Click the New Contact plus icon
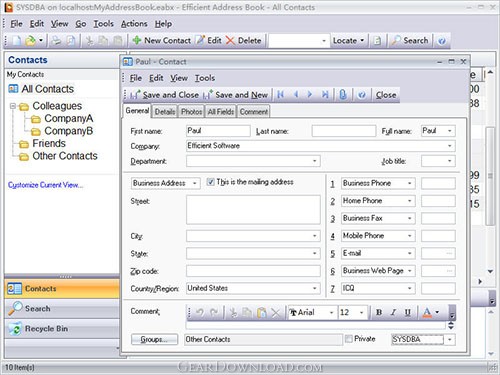The width and height of the screenshot is (500, 375). [137, 40]
